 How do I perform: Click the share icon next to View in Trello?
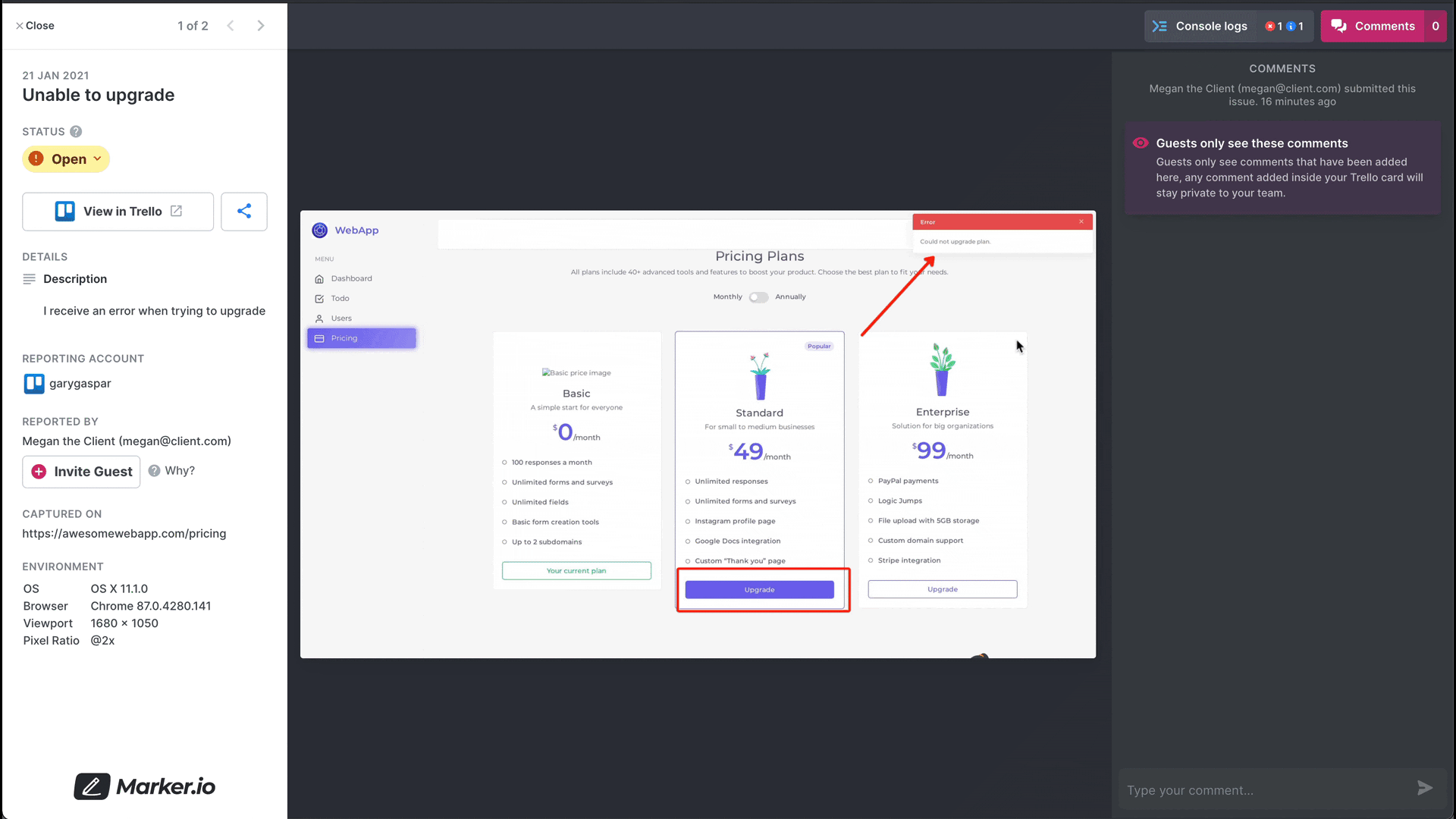pyautogui.click(x=243, y=212)
